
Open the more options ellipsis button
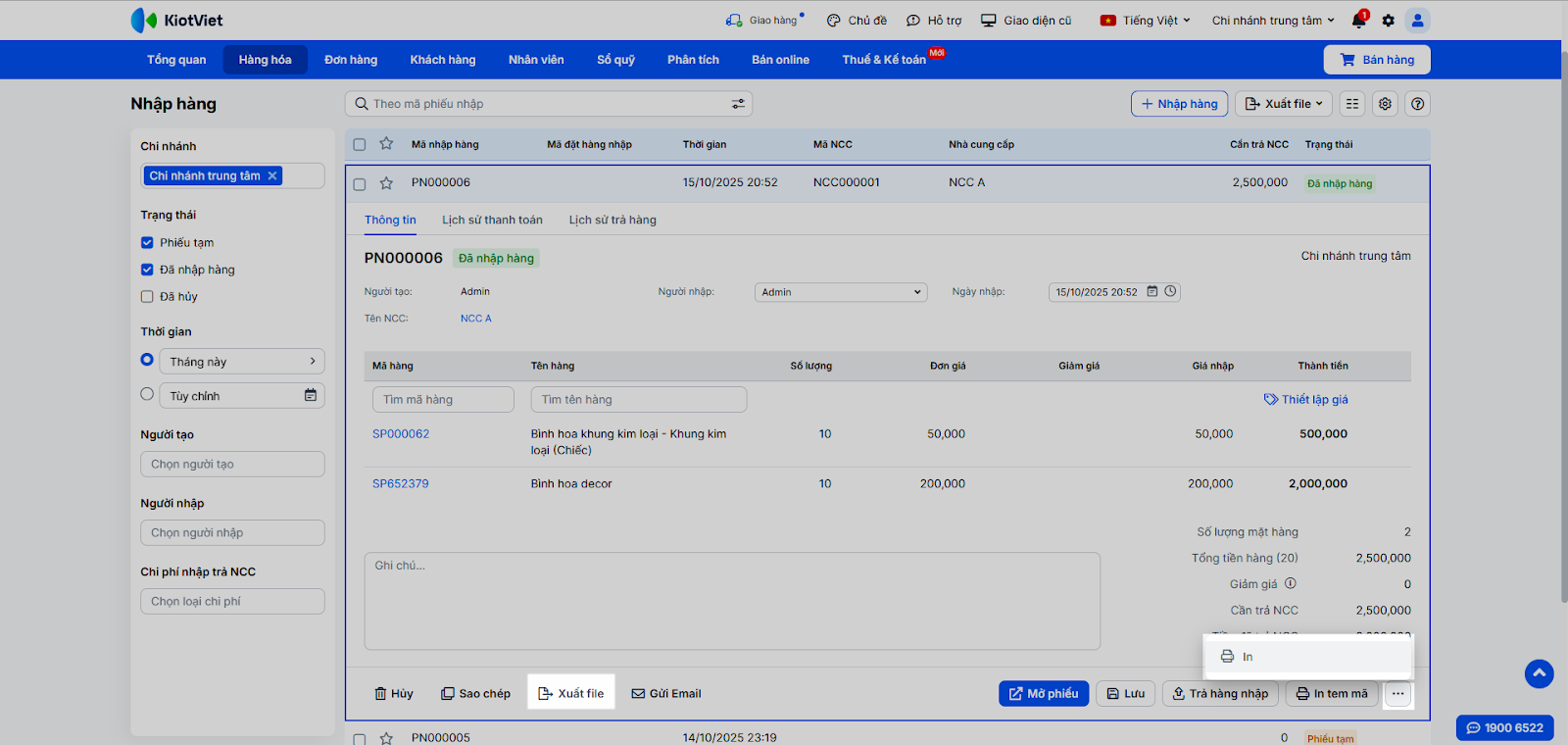click(x=1397, y=694)
